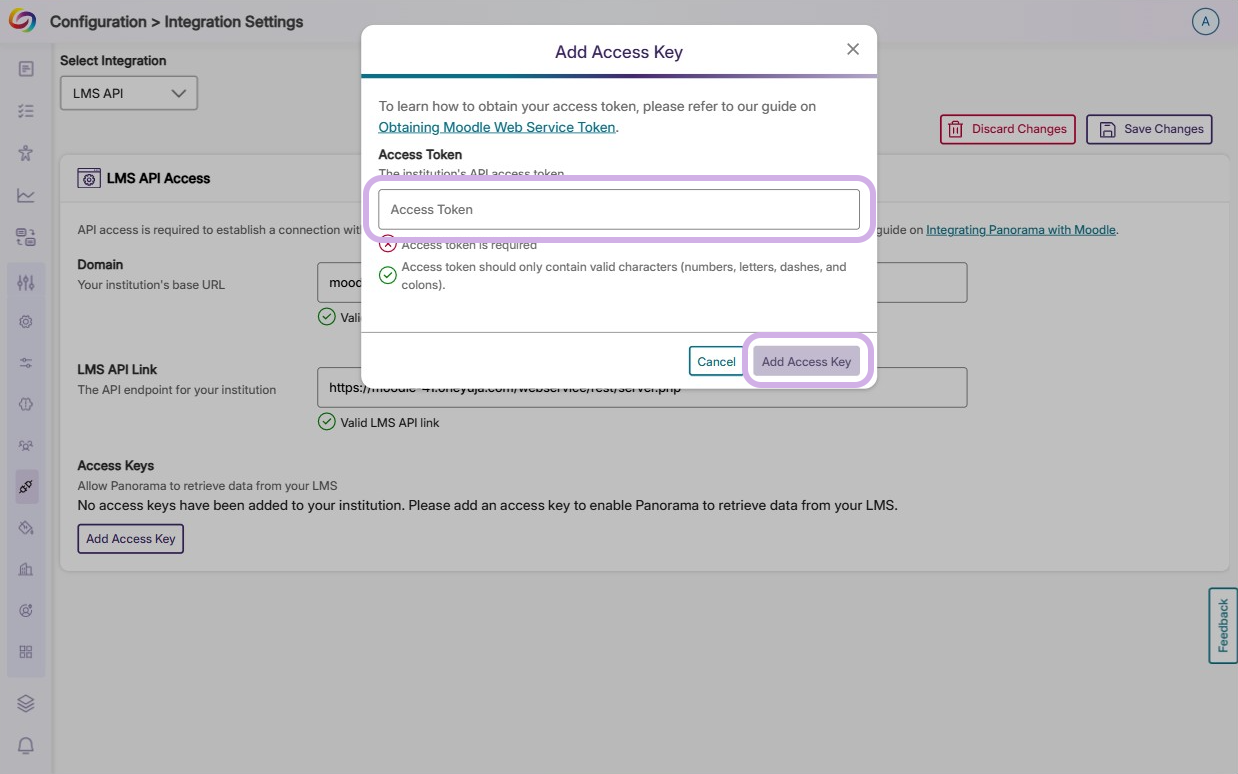Image resolution: width=1238 pixels, height=774 pixels.
Task: Click the green check beside Valid LMS API link
Action: [x=326, y=422]
